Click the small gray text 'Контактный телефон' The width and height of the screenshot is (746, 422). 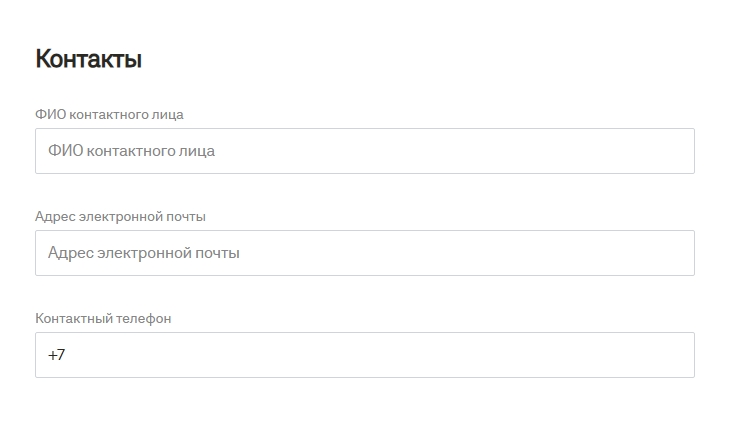pos(103,318)
